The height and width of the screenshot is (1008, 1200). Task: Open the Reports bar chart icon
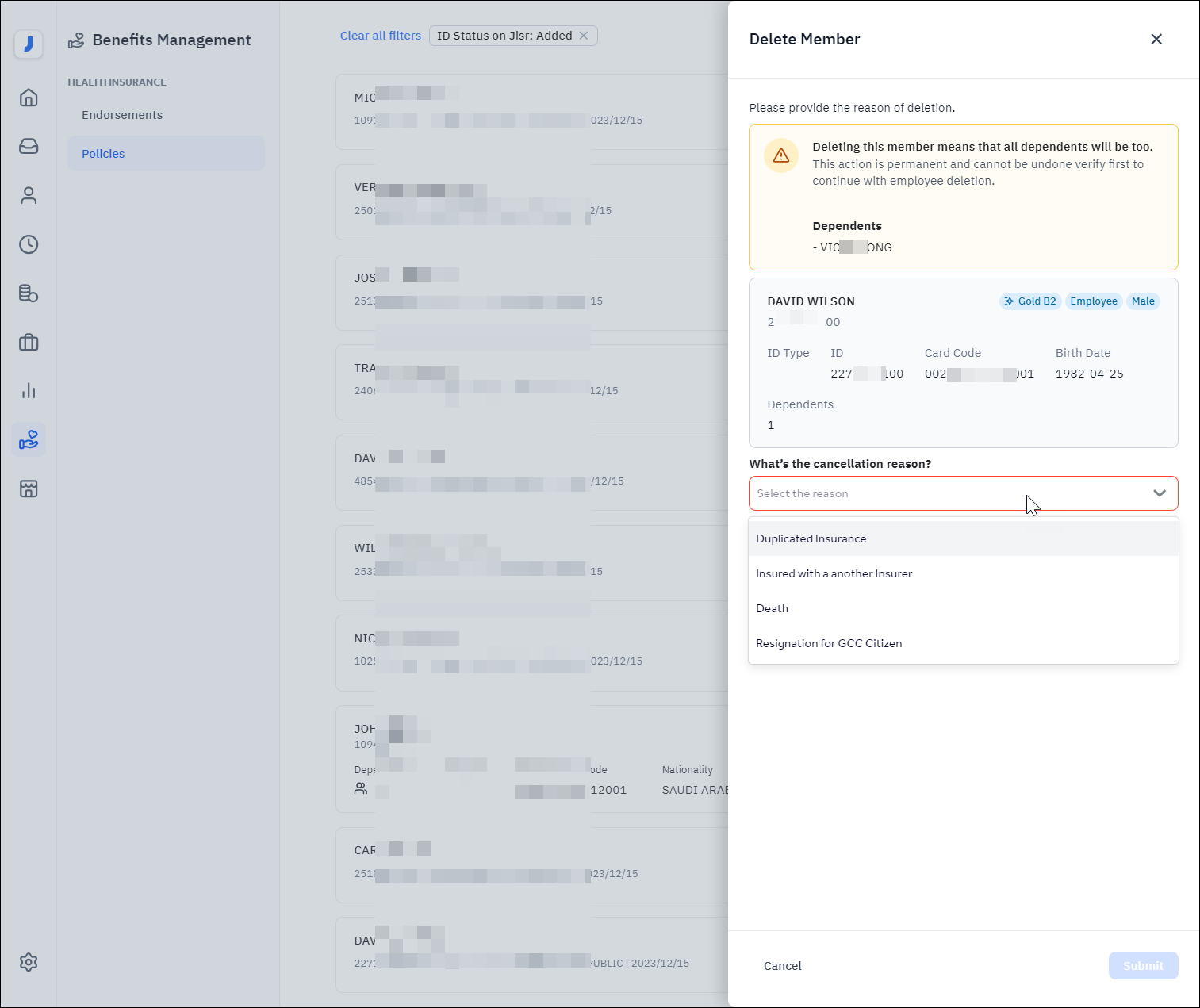pyautogui.click(x=29, y=391)
